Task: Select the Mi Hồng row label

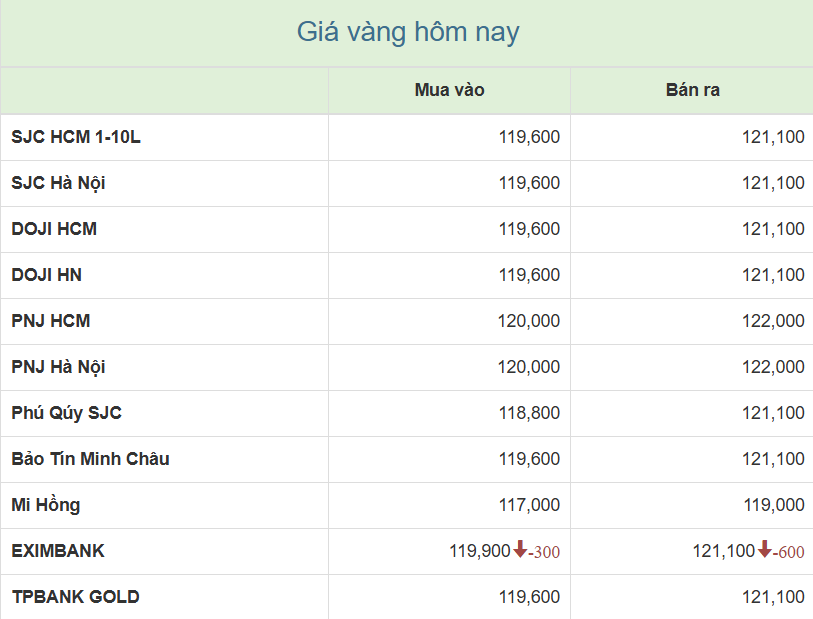Action: coord(46,505)
